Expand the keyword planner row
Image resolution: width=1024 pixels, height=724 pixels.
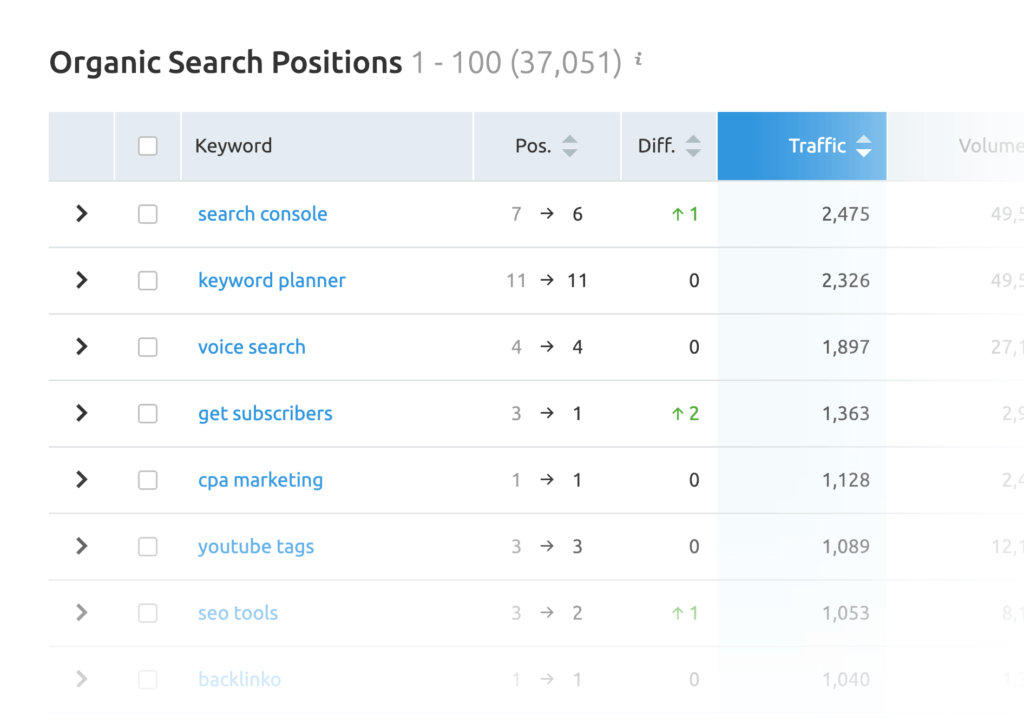coord(80,280)
